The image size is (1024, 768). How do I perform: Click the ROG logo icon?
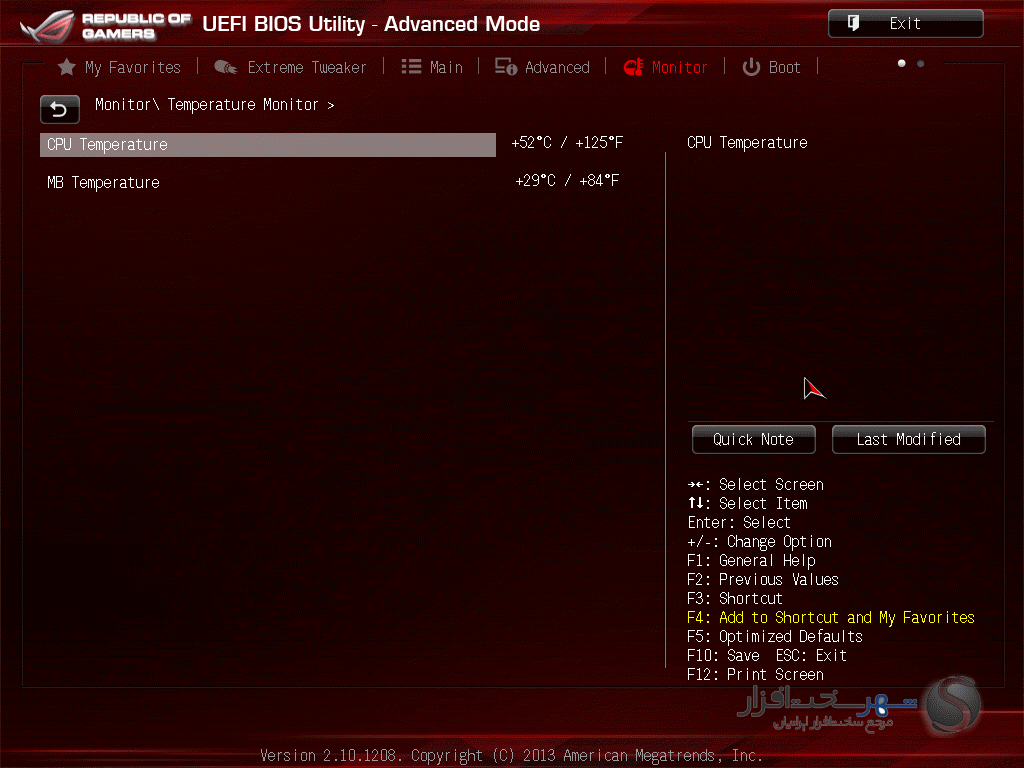click(x=47, y=27)
